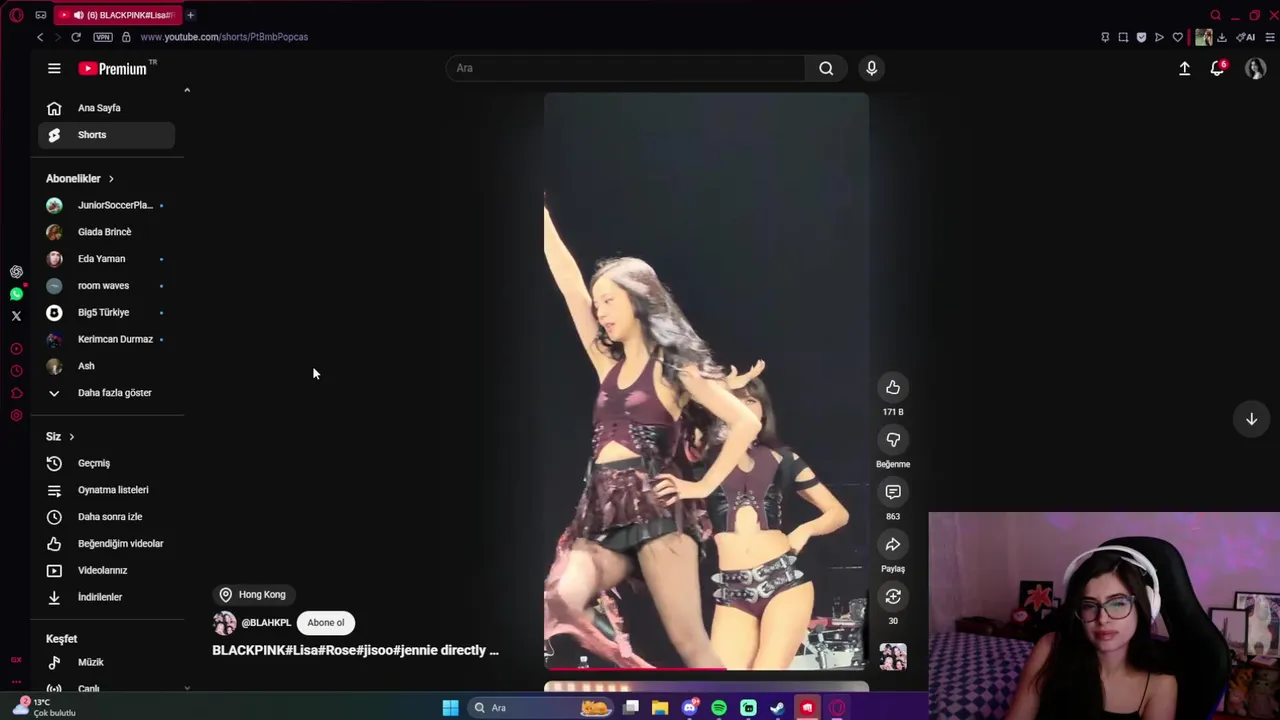Select Shorts in the sidebar

coord(106,135)
